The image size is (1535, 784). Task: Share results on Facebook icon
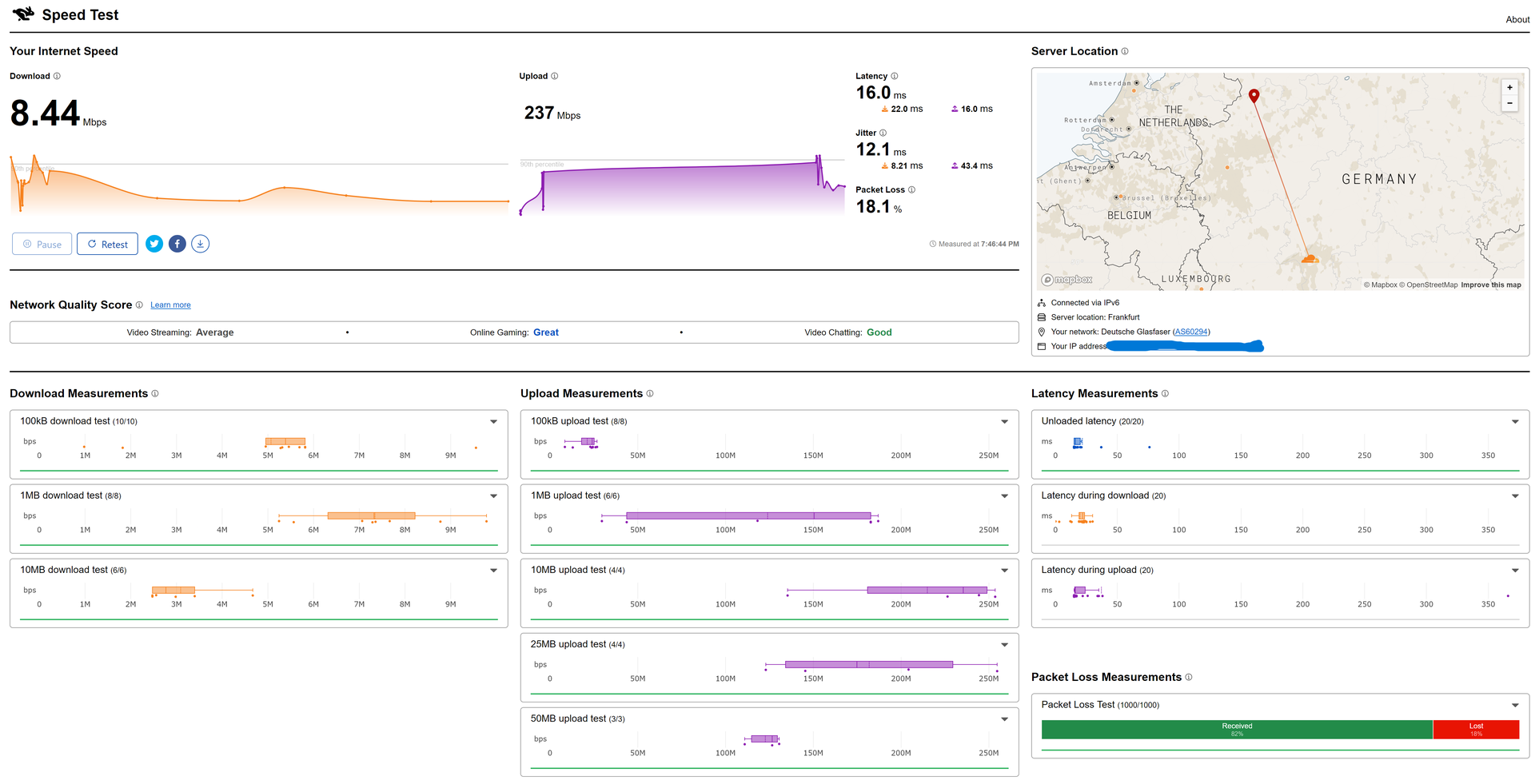[177, 244]
